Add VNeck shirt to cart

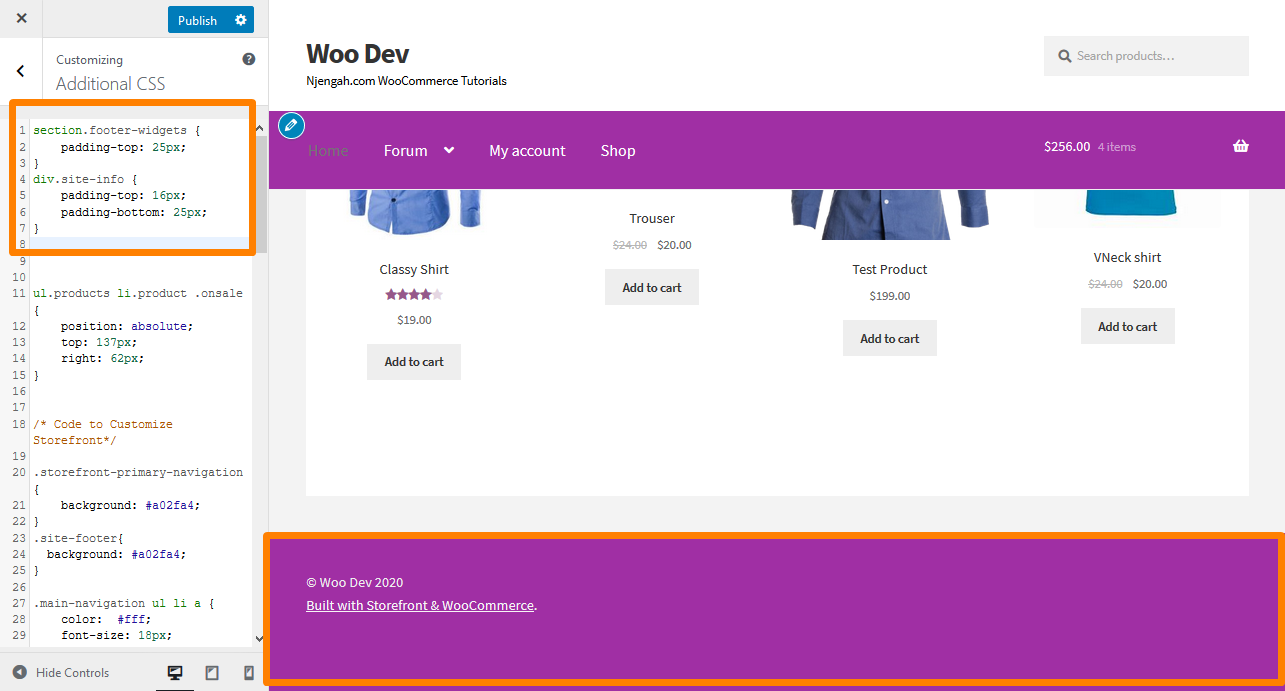click(x=1128, y=326)
